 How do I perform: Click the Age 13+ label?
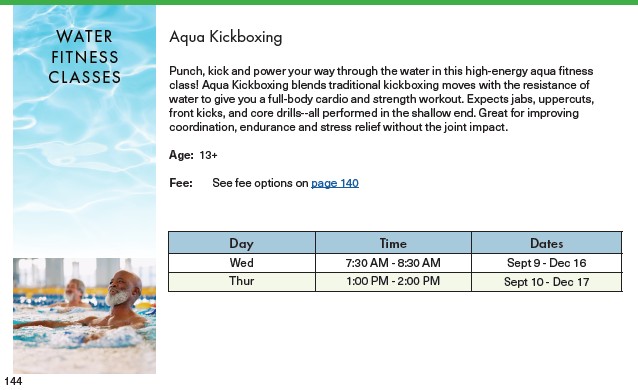pyautogui.click(x=193, y=155)
